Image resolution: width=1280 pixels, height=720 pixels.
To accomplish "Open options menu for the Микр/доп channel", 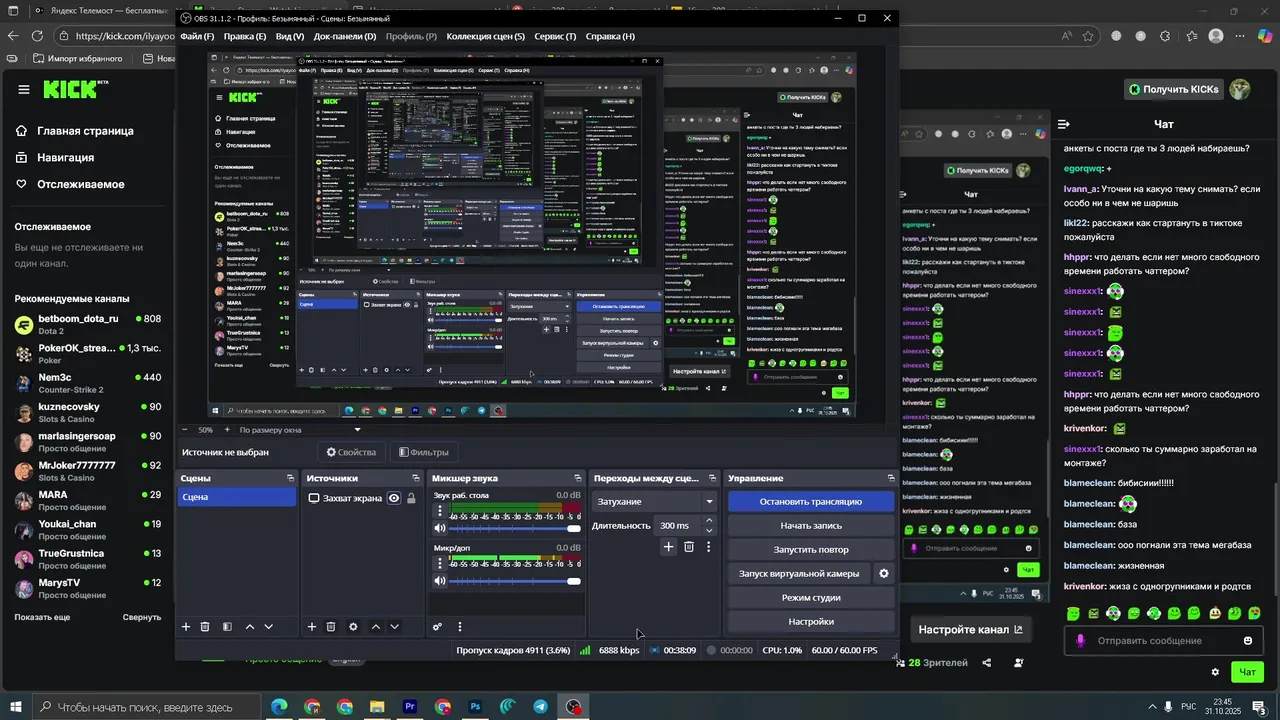I will click(439, 563).
